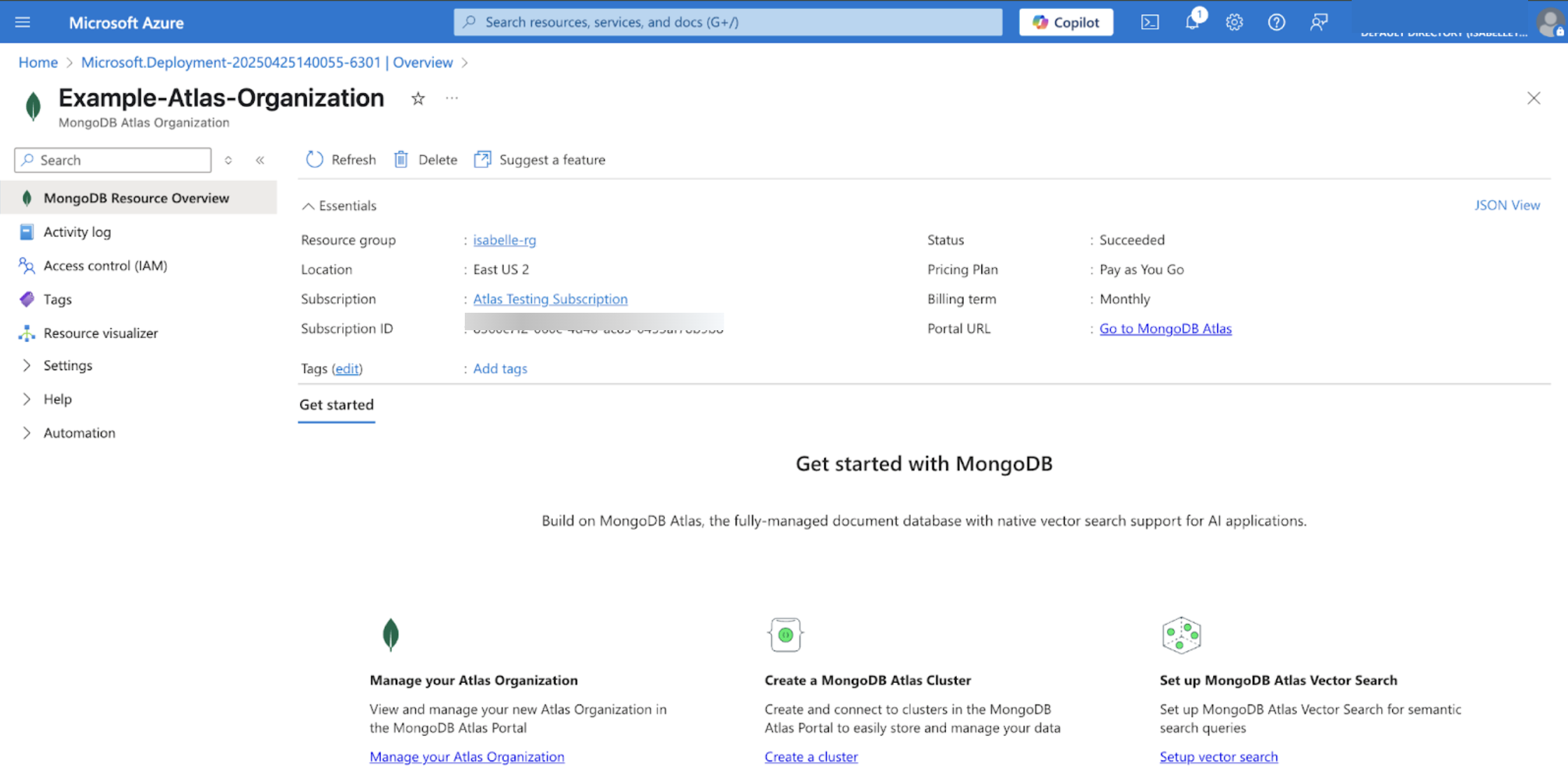Open the portal settings gear
1568x771 pixels.
tap(1234, 22)
